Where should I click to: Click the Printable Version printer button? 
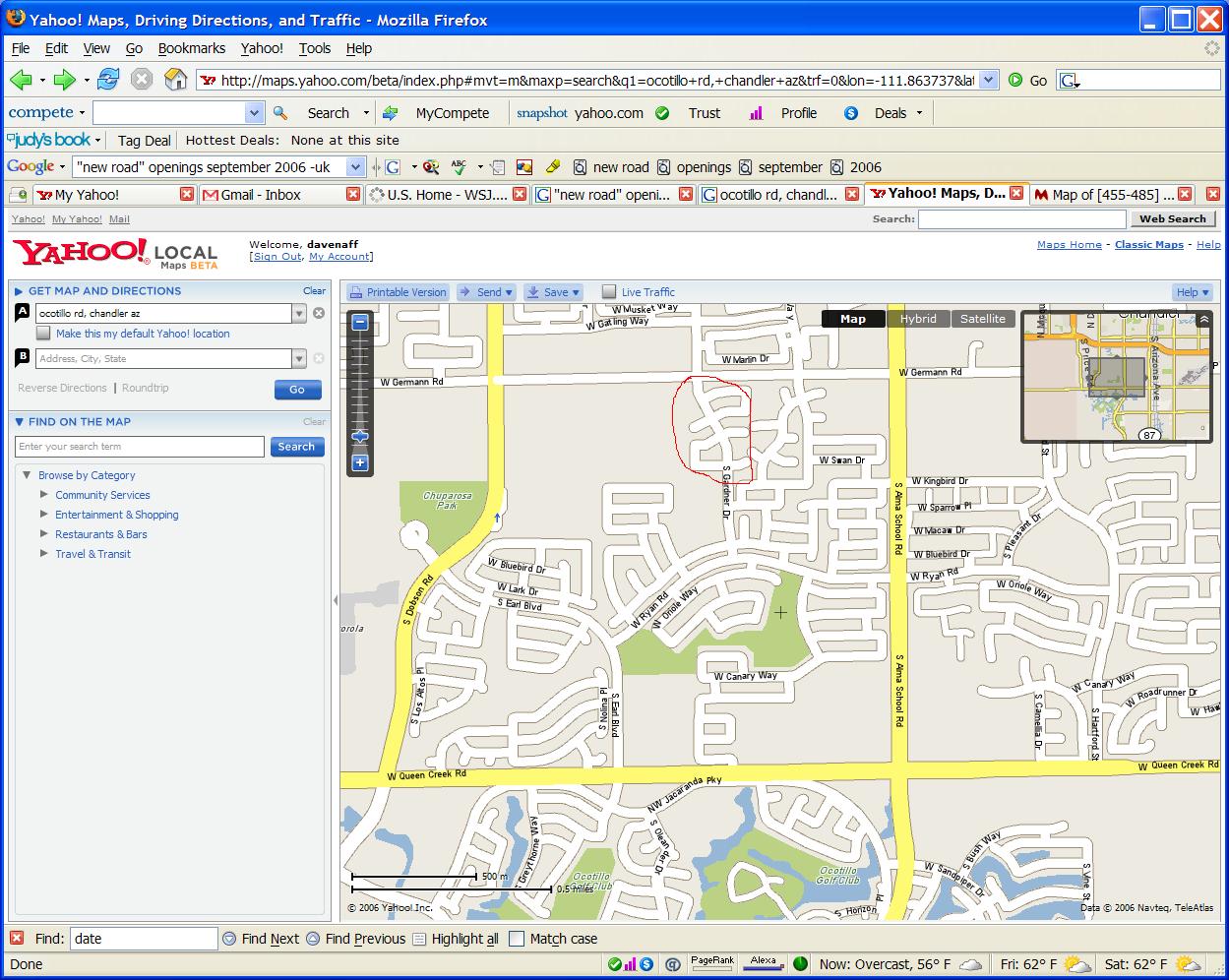point(398,292)
